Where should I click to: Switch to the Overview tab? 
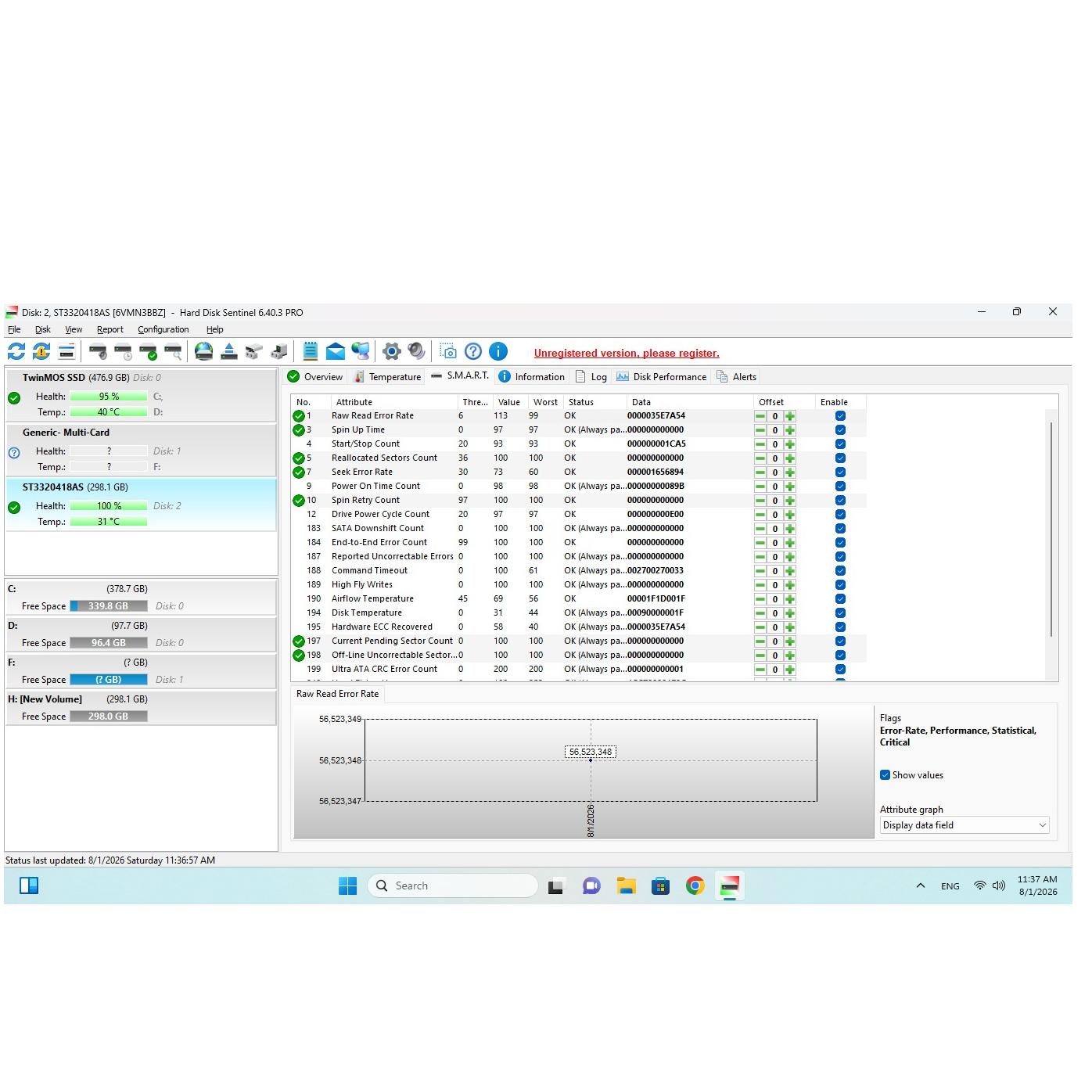pos(315,377)
